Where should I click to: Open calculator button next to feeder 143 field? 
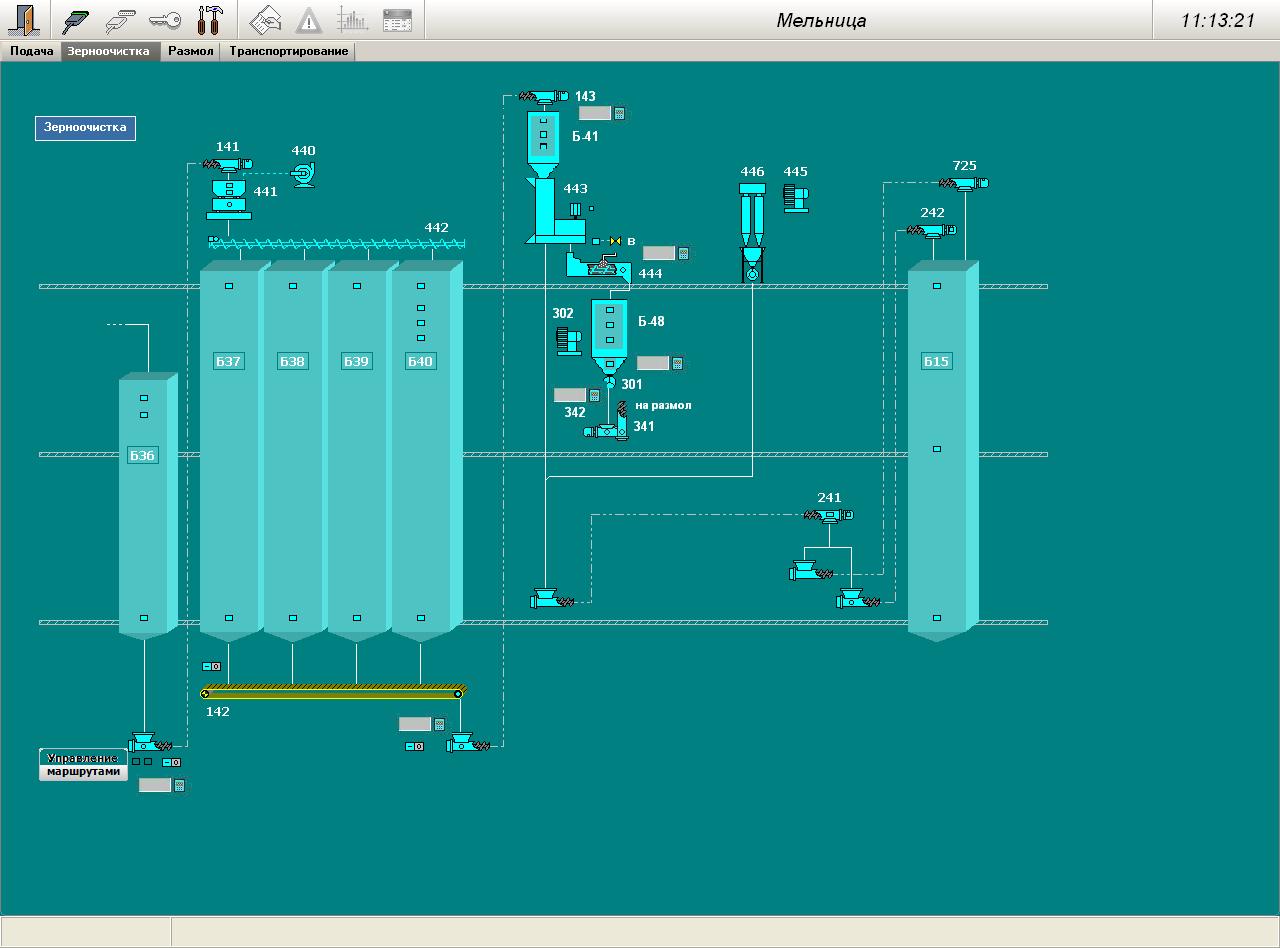pos(620,113)
